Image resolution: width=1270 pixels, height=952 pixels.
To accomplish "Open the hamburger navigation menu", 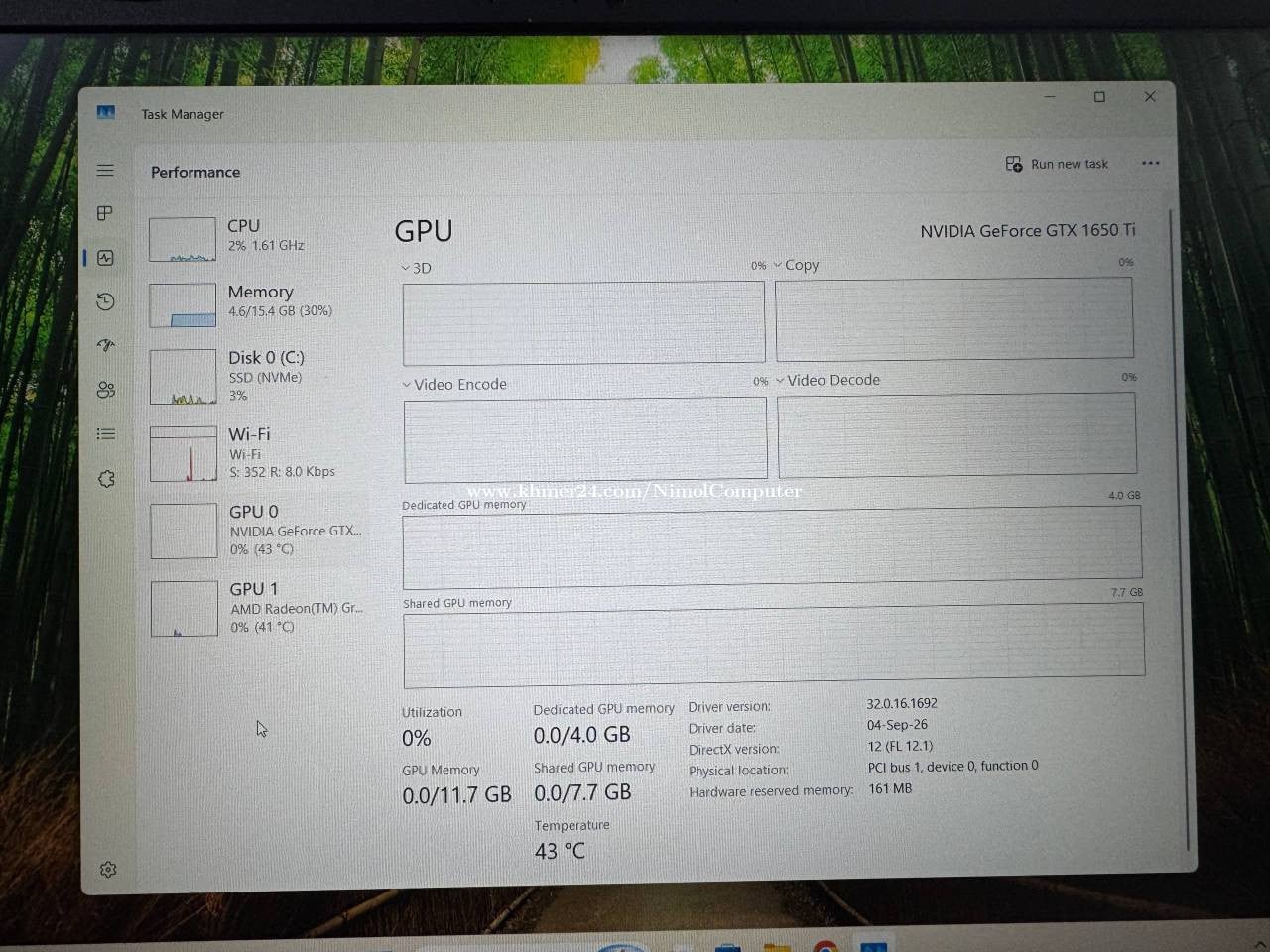I will pyautogui.click(x=105, y=171).
